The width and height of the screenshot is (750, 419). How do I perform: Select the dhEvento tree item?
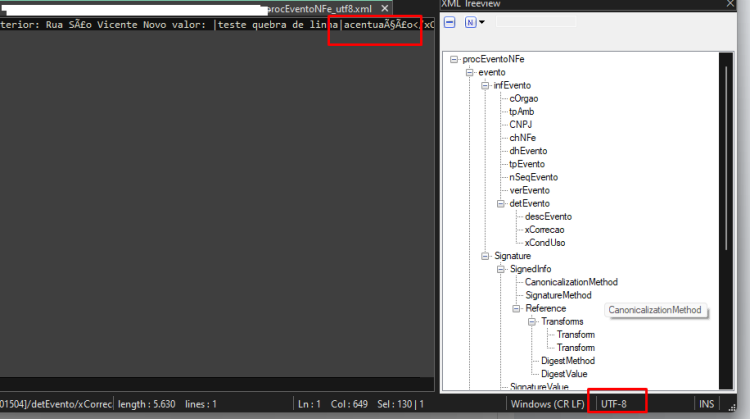528,151
